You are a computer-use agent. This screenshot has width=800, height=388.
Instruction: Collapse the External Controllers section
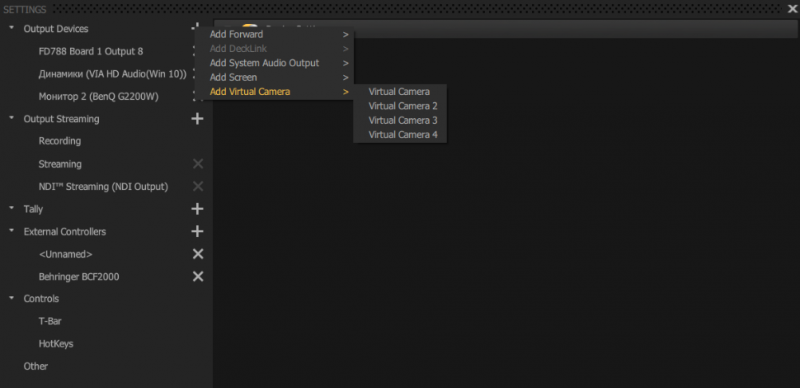coord(11,231)
